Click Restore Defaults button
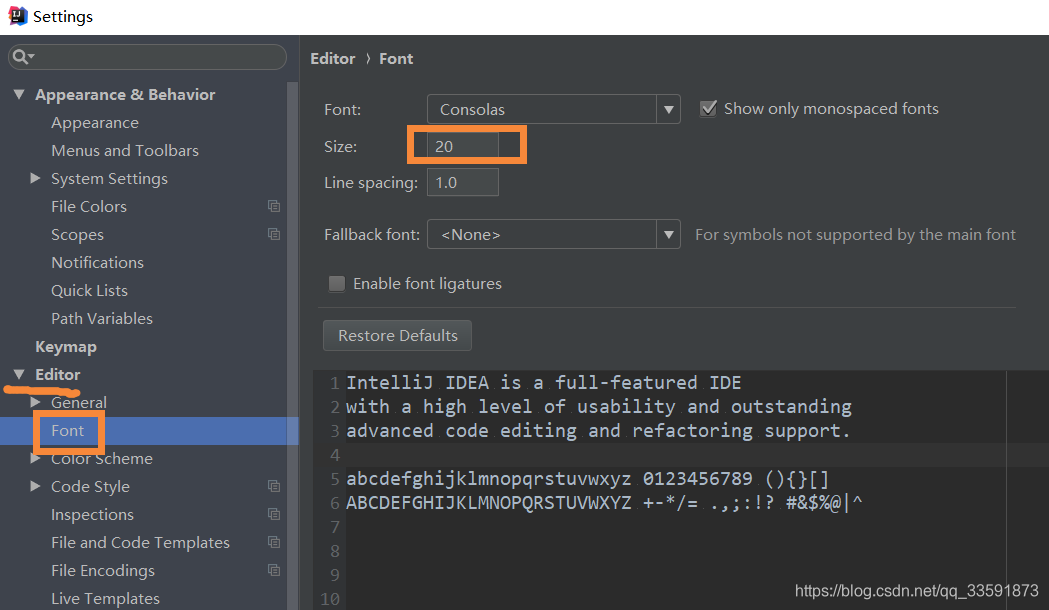The height and width of the screenshot is (610, 1049). [x=397, y=335]
